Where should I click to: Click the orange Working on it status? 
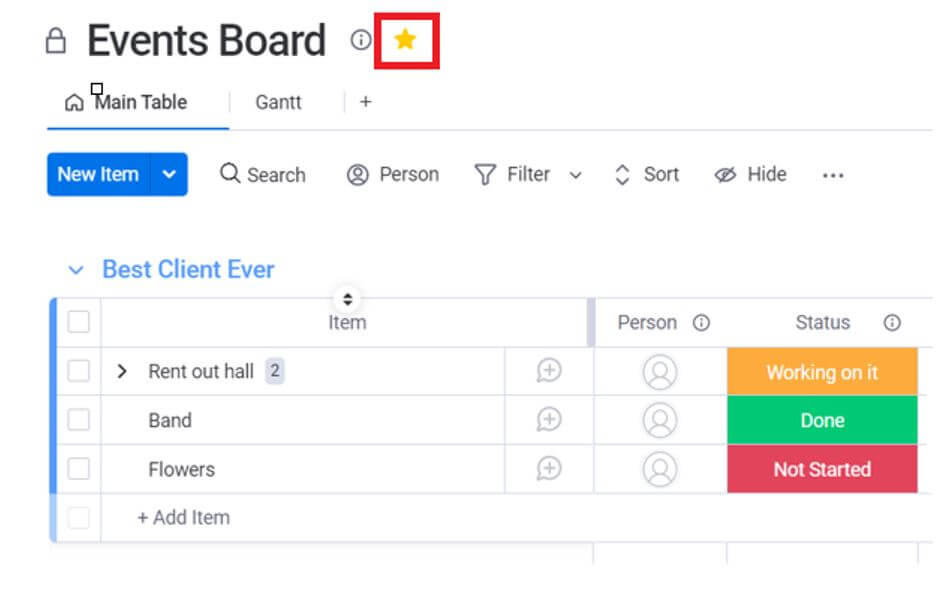822,371
